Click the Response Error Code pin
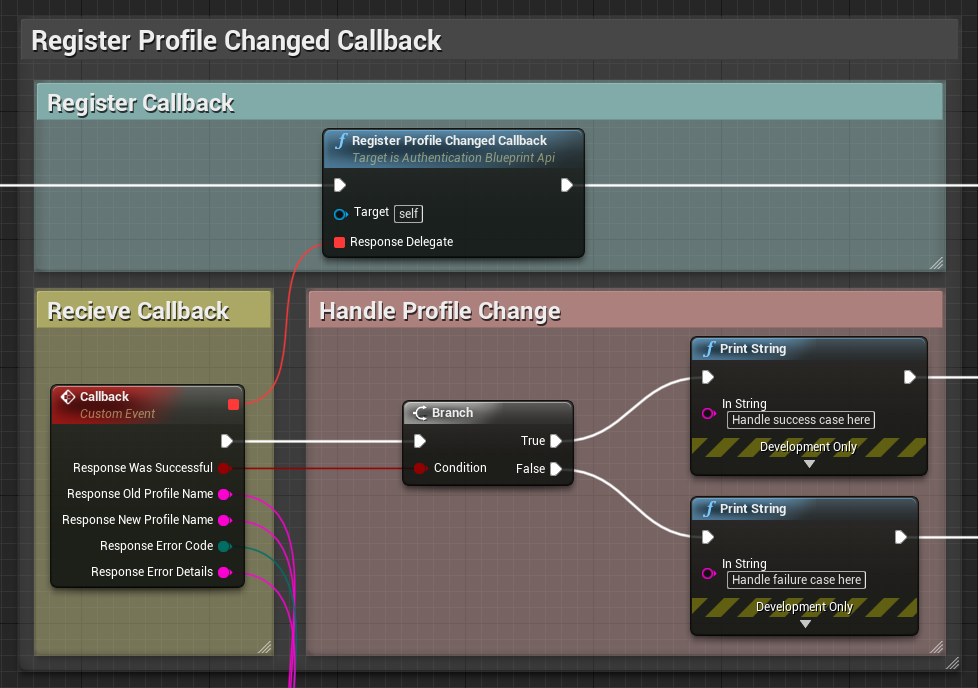Screen dimensions: 978x688 (x=225, y=546)
